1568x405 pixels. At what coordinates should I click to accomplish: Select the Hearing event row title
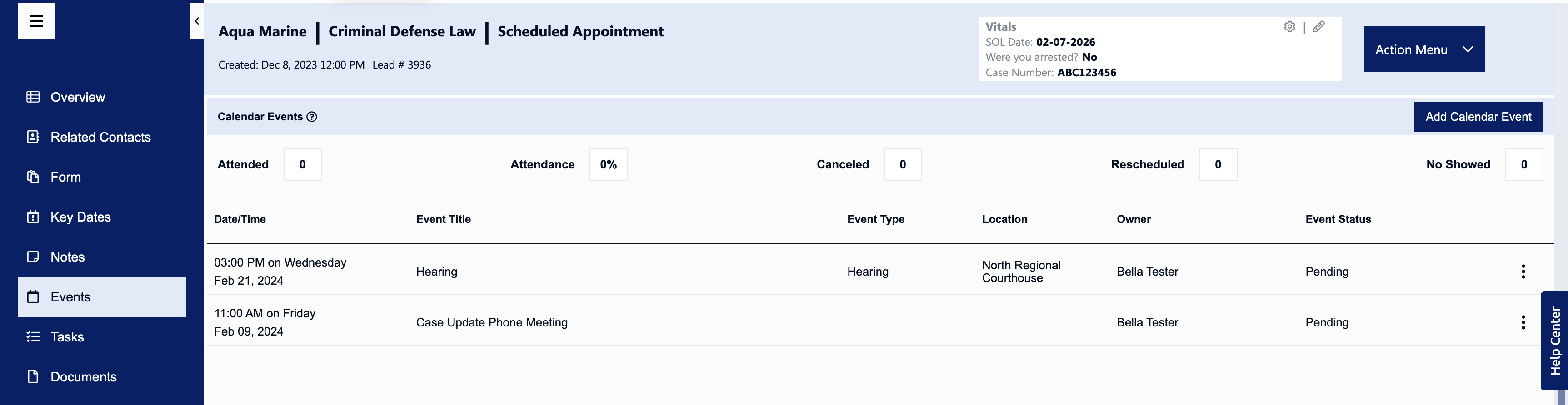(436, 271)
